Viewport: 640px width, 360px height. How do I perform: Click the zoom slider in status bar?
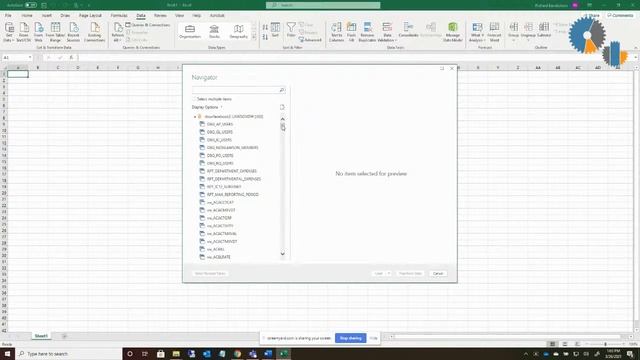(605, 344)
